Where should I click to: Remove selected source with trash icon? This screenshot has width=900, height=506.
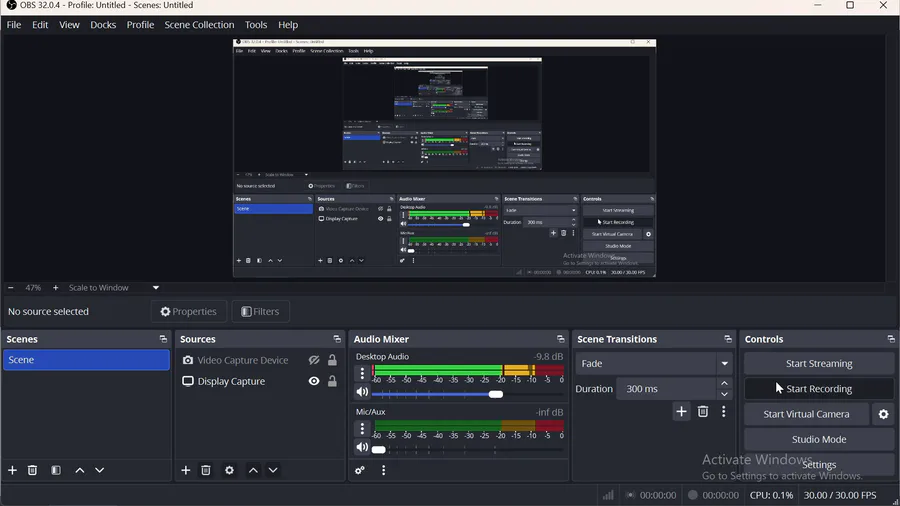[x=206, y=470]
